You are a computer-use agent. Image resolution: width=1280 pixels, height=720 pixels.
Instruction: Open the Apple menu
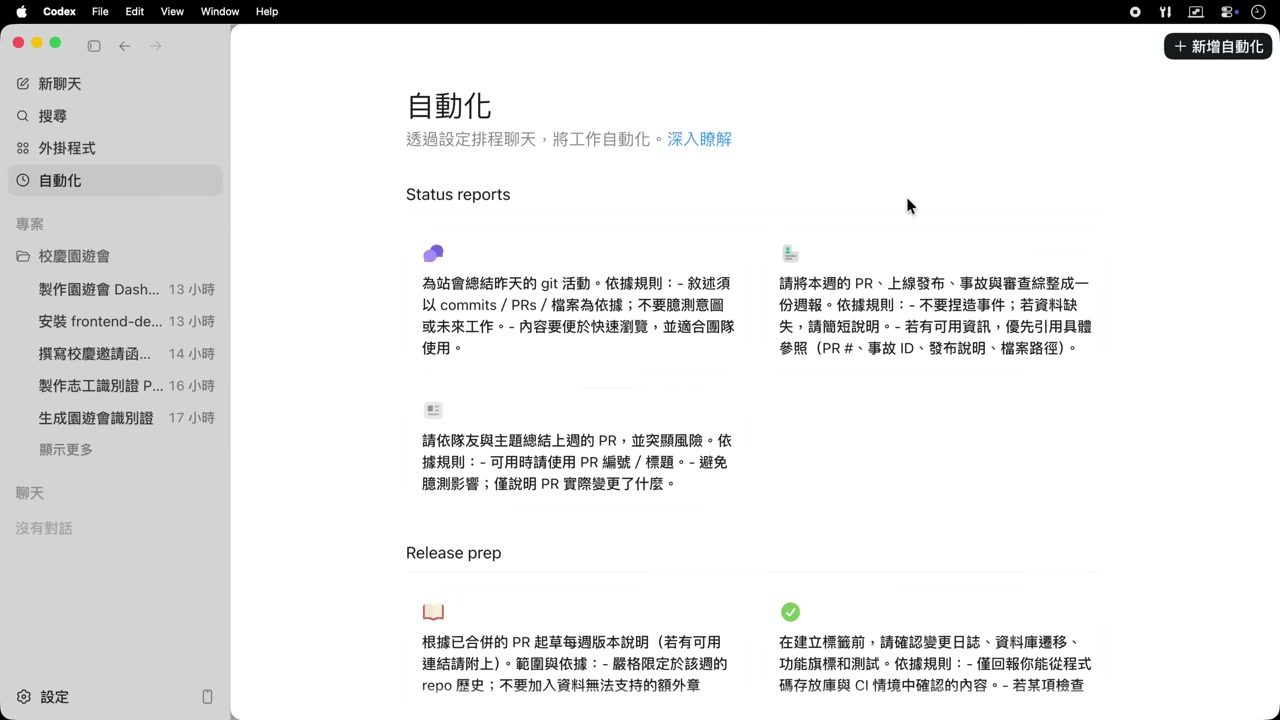click(x=21, y=12)
